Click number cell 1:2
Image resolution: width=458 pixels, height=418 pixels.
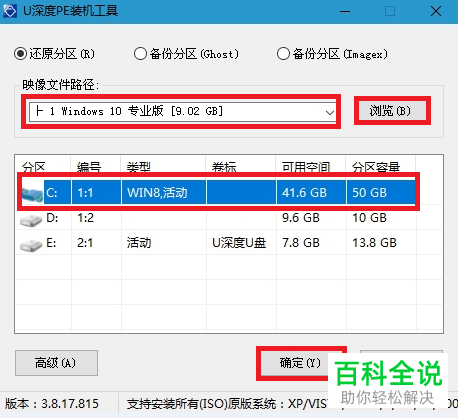[86, 218]
